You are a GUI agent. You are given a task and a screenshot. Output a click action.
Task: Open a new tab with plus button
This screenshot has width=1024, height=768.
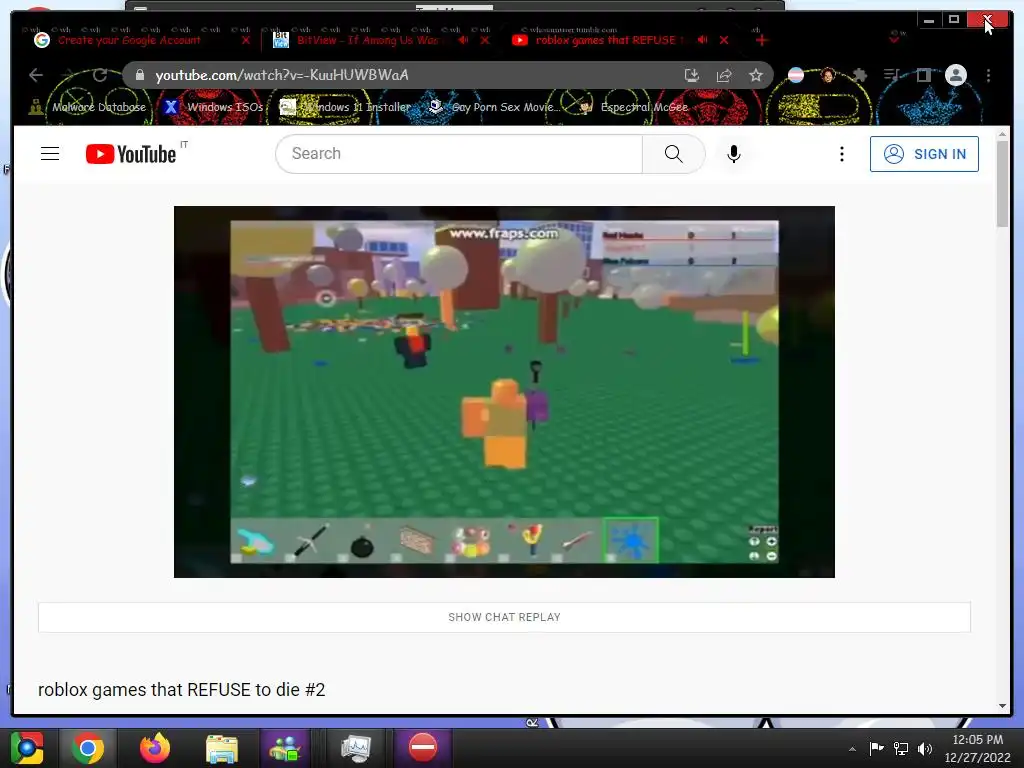coord(761,40)
